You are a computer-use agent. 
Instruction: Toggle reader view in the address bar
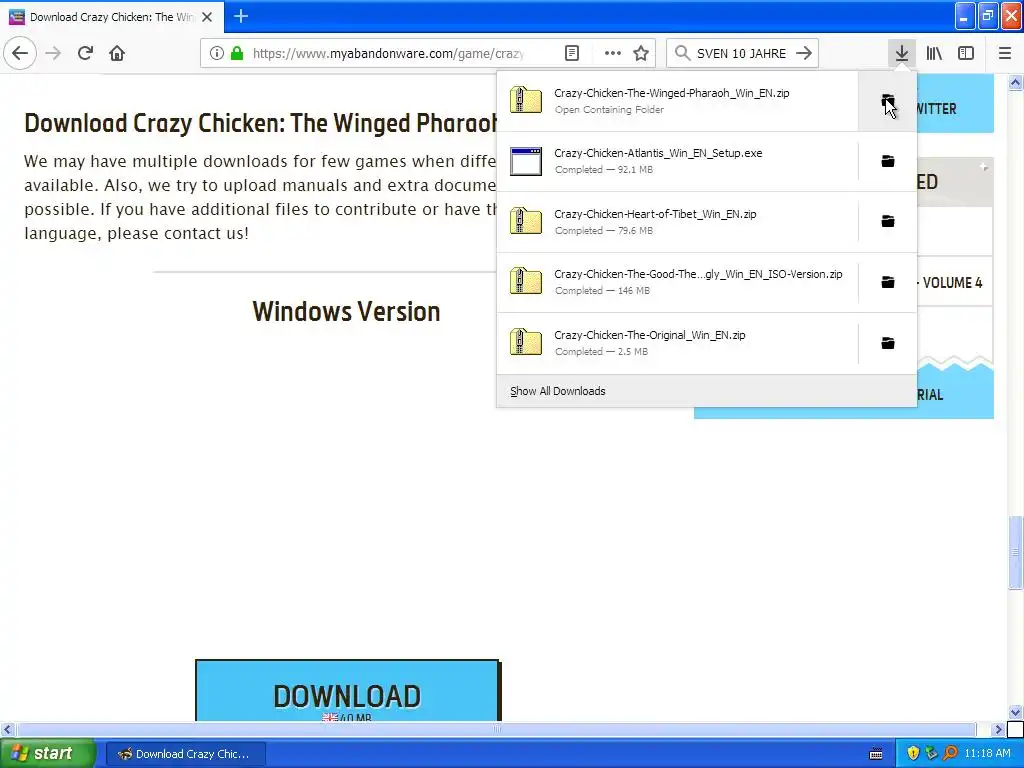(571, 53)
